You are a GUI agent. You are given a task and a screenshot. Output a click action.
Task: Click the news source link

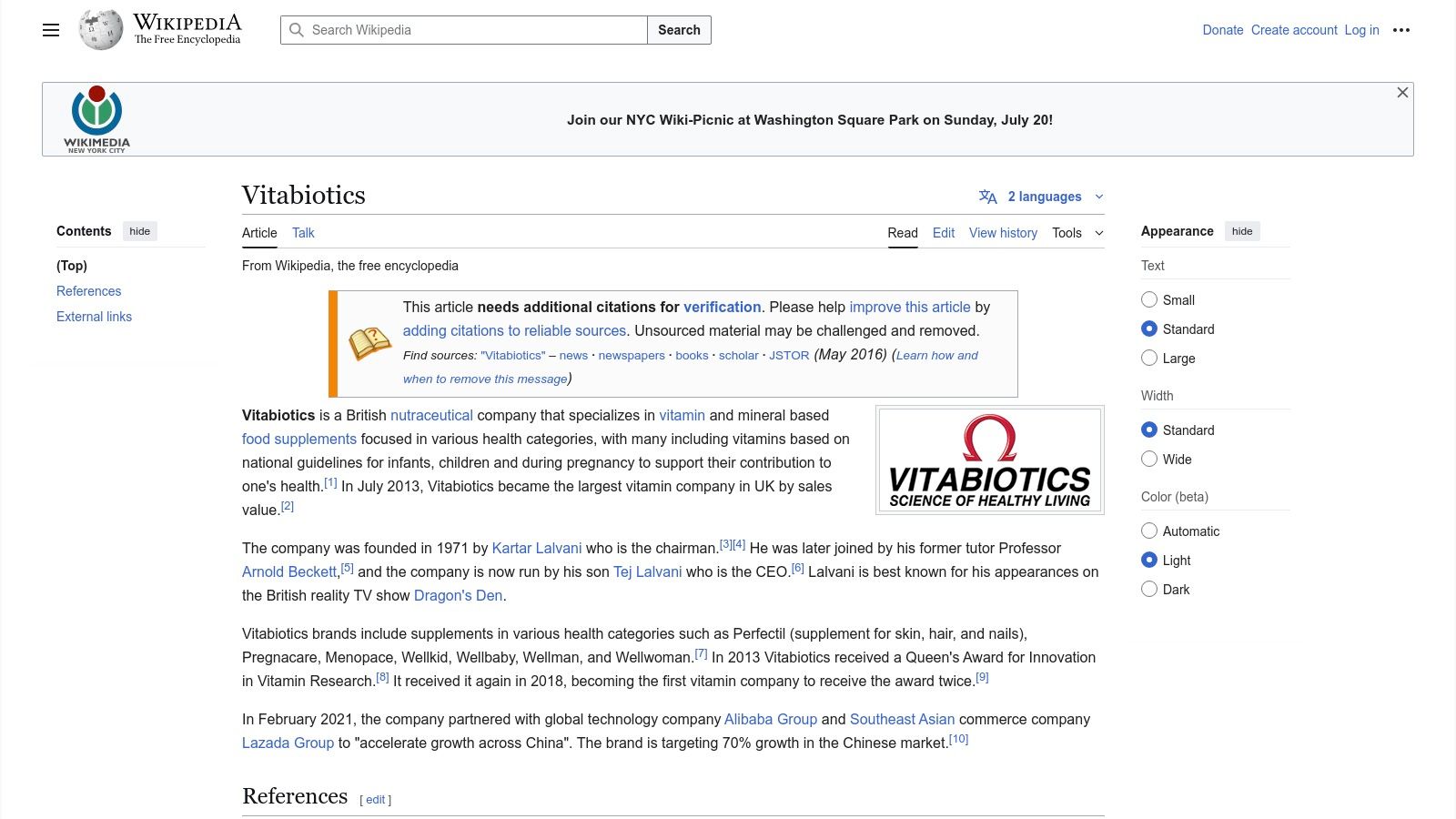(573, 356)
